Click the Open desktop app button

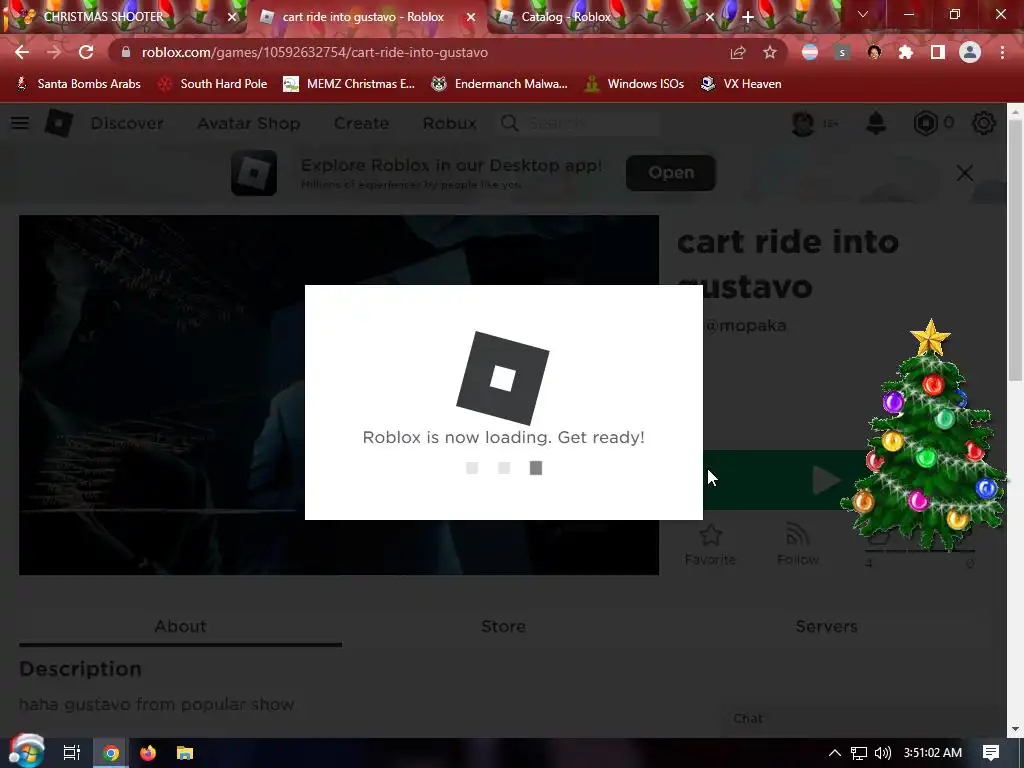671,172
